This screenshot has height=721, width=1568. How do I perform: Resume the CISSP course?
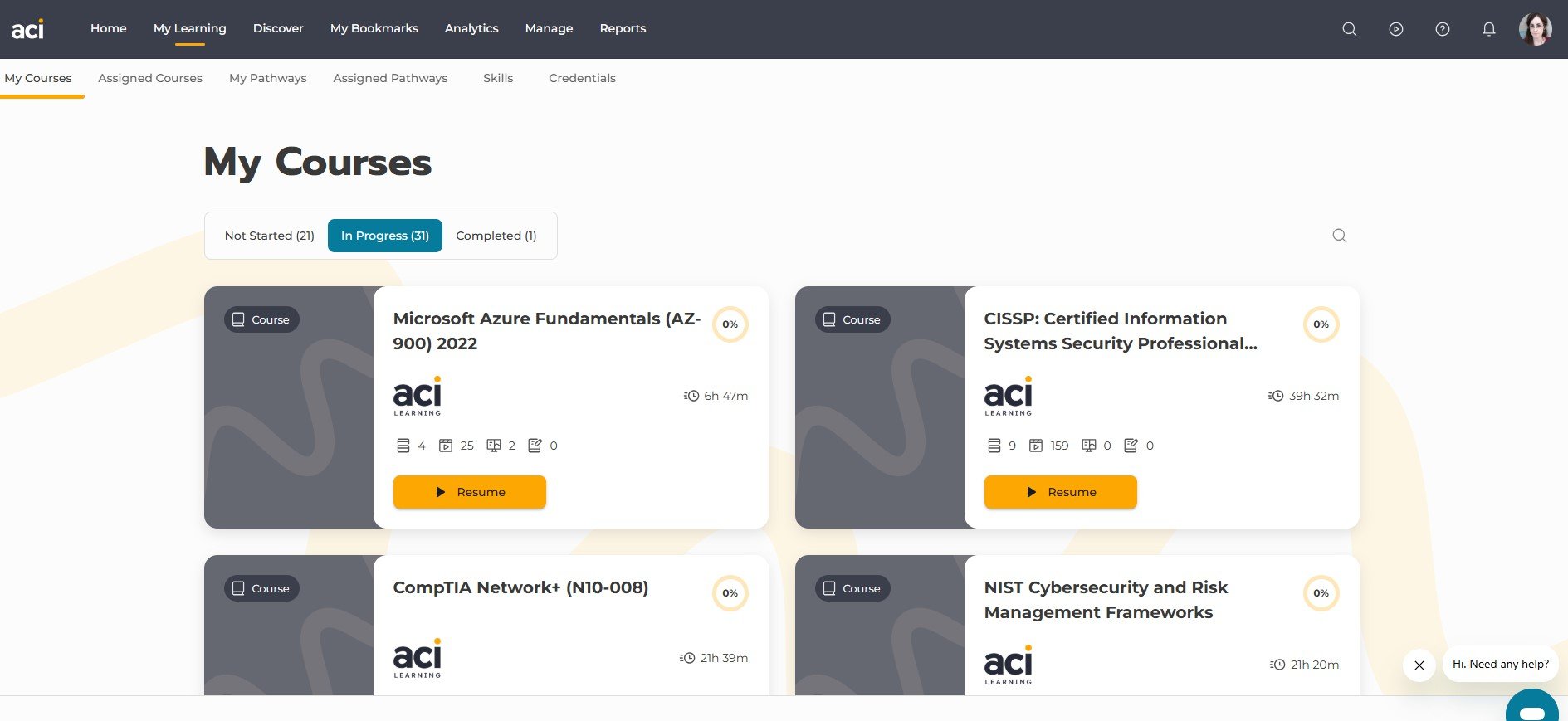(x=1060, y=492)
